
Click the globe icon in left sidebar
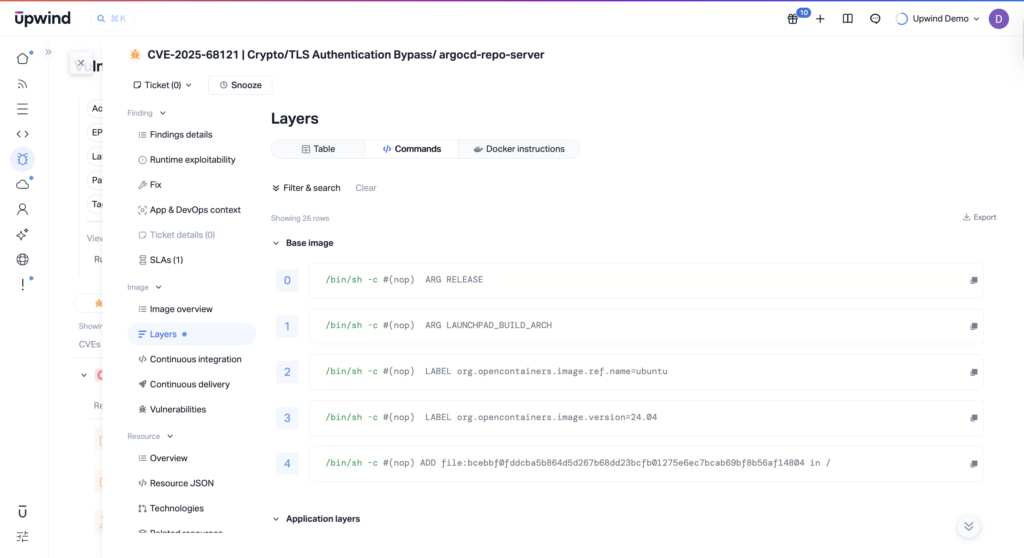[22, 259]
